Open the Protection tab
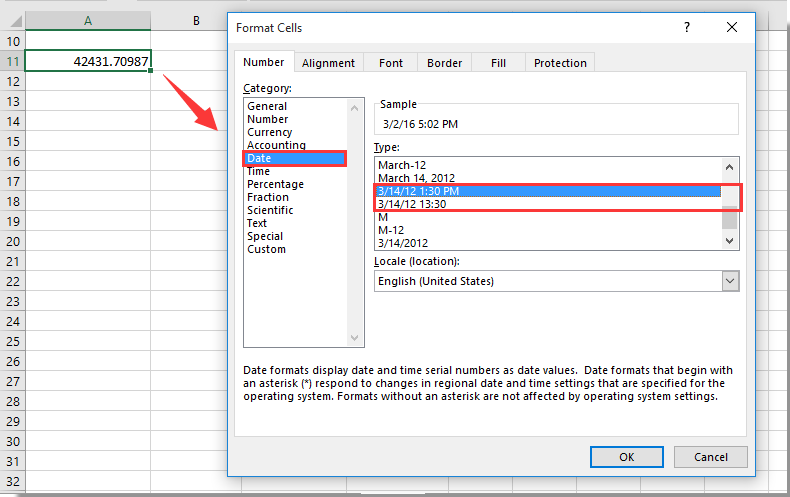Viewport: 790px width, 497px height. (x=560, y=63)
